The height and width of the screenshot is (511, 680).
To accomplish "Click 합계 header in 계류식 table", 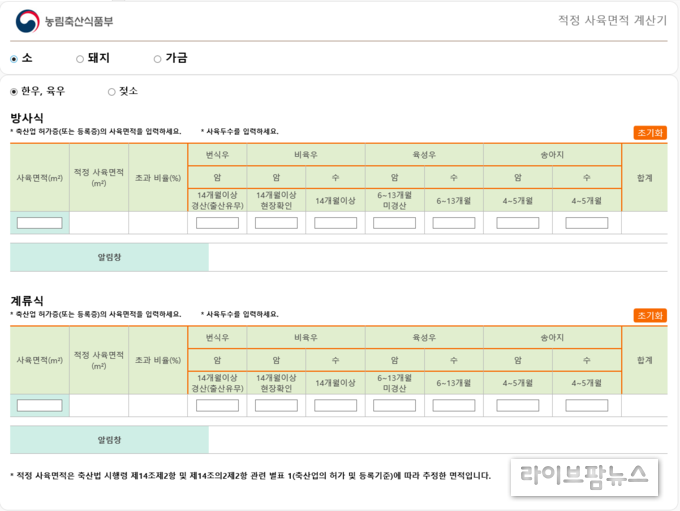I will pyautogui.click(x=644, y=360).
